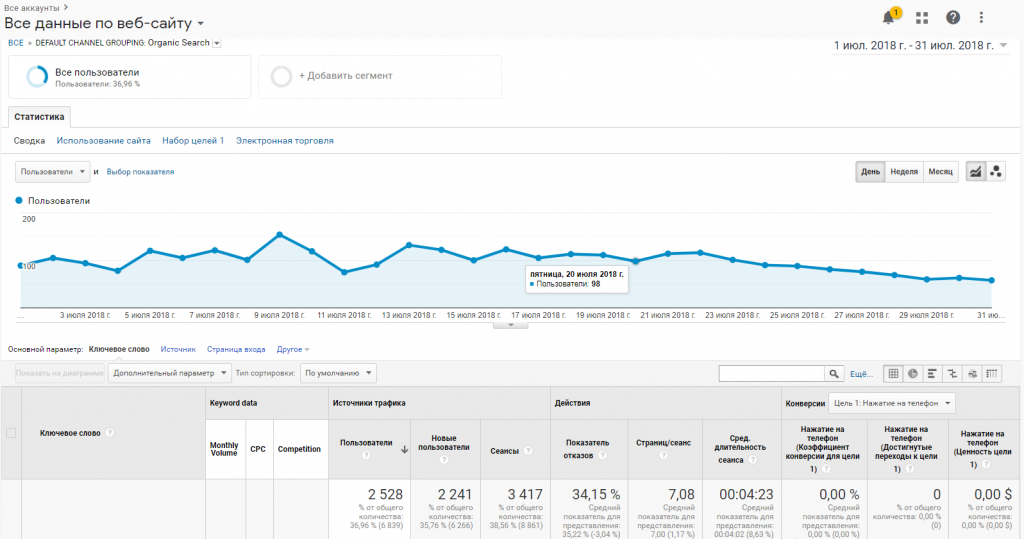Open the Электронная торговля tab

(x=285, y=141)
